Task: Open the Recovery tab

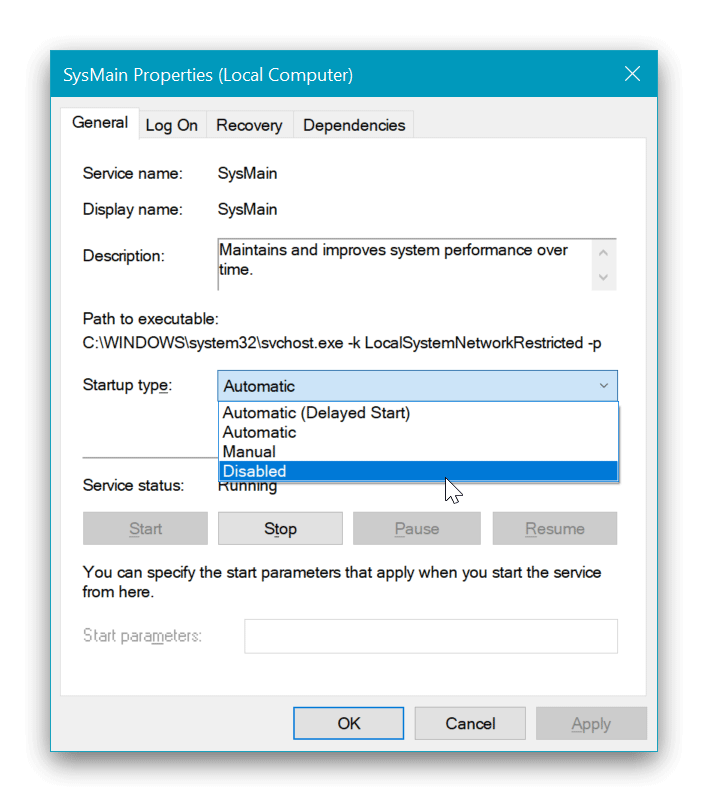Action: click(249, 125)
